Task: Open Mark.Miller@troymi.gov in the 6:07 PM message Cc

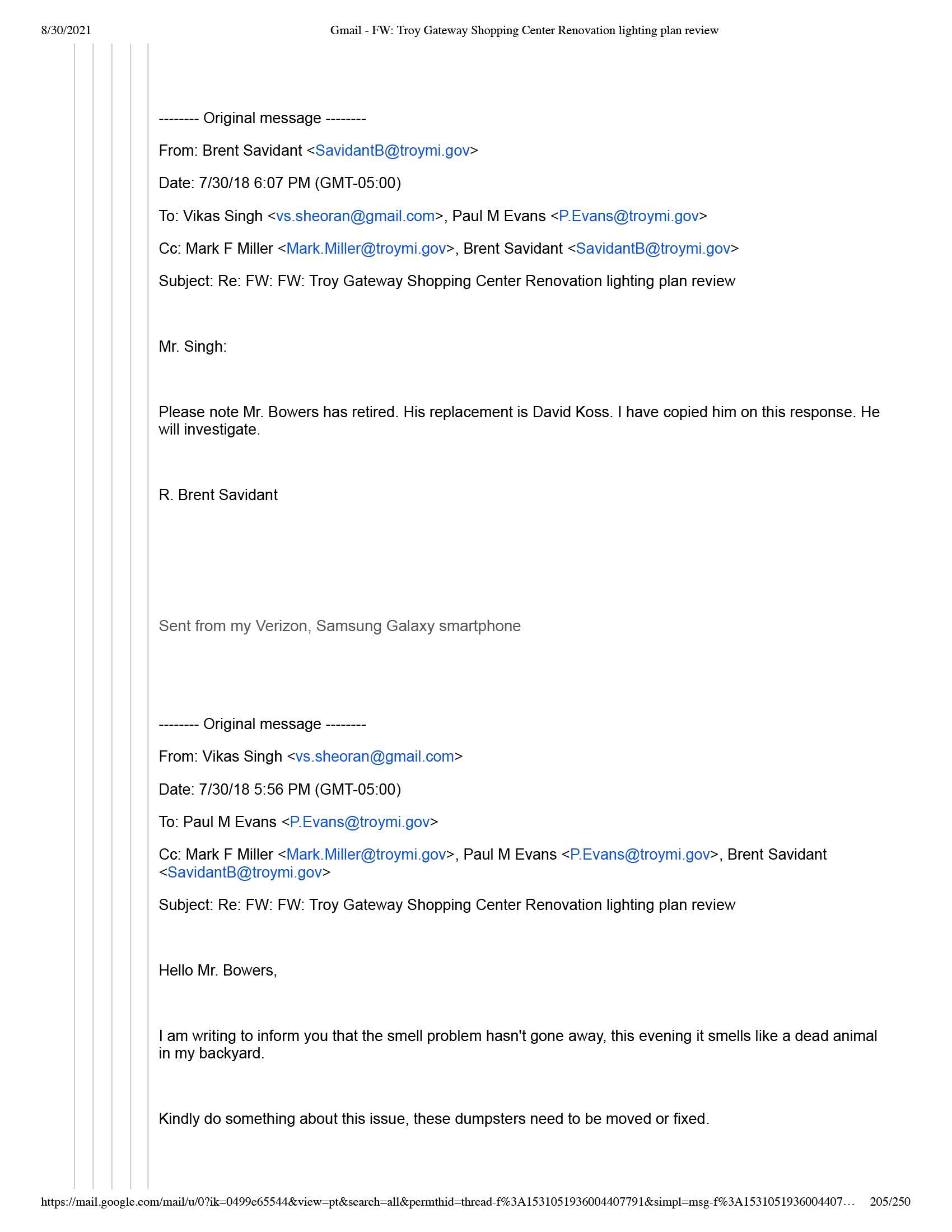Action: (x=366, y=249)
